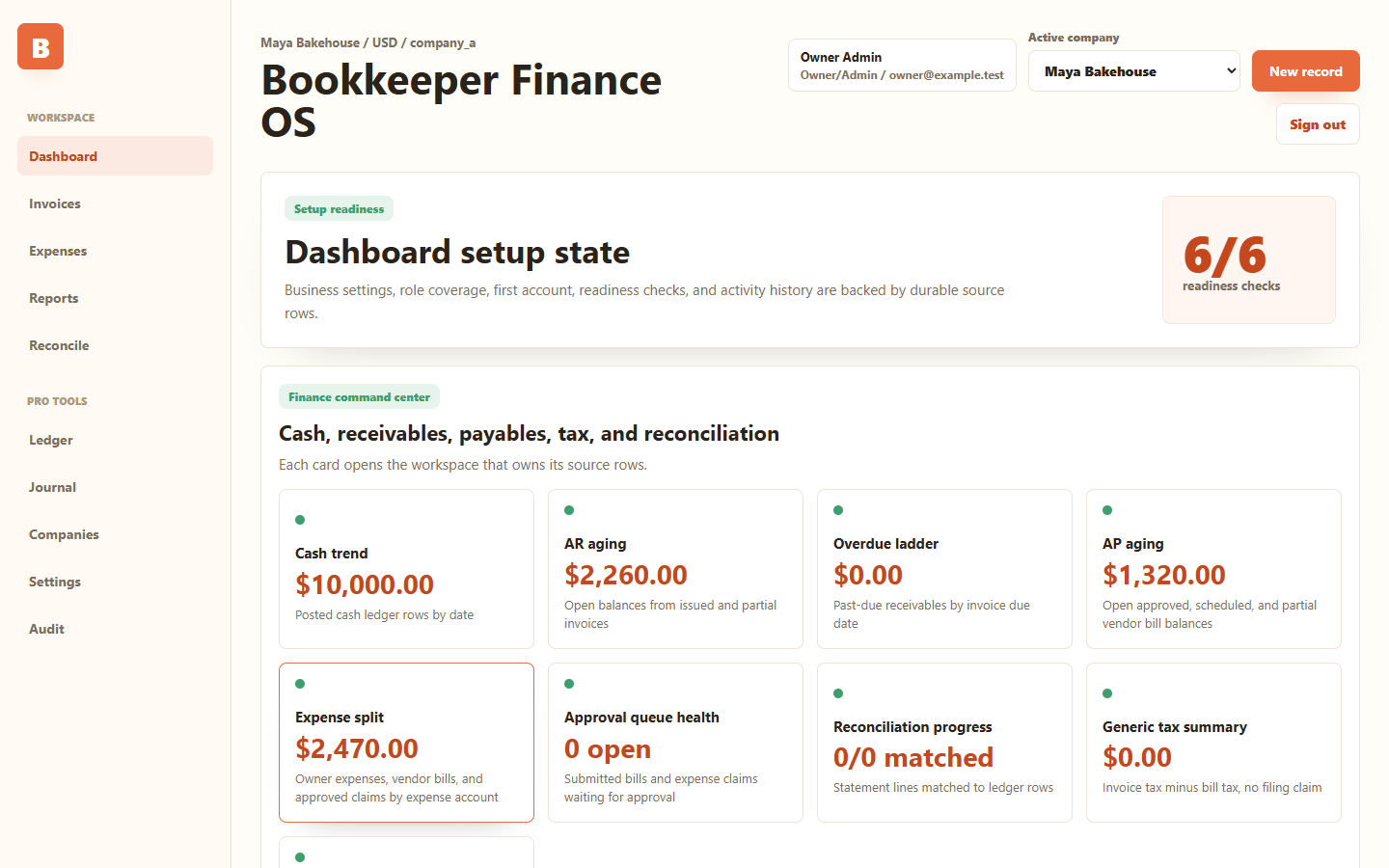Click the $10,000.00 cash value
Viewport: 1389px width, 868px height.
(365, 584)
